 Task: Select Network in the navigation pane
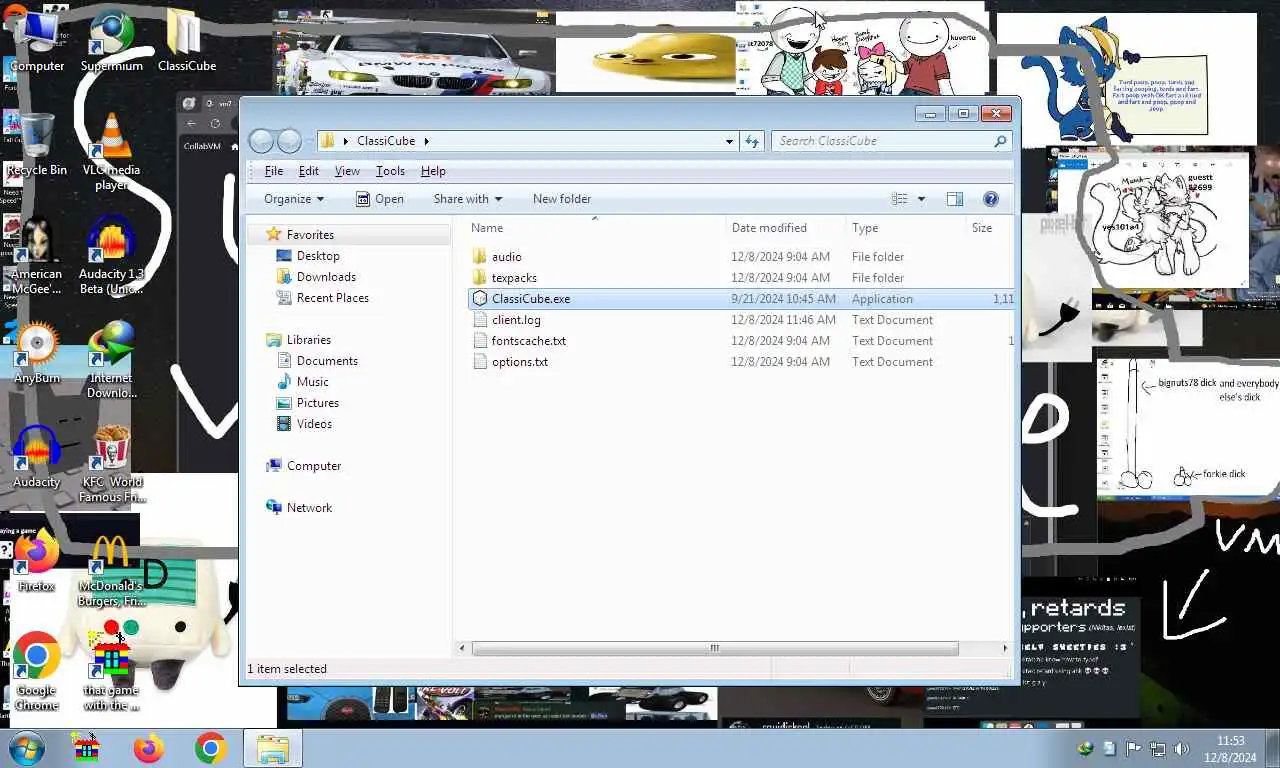point(309,508)
